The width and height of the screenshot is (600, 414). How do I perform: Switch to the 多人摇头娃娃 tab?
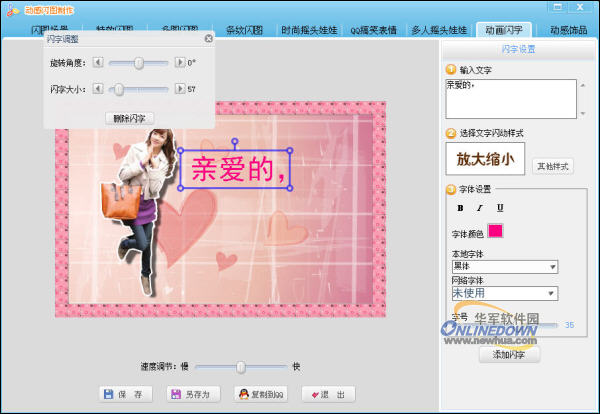tap(440, 30)
